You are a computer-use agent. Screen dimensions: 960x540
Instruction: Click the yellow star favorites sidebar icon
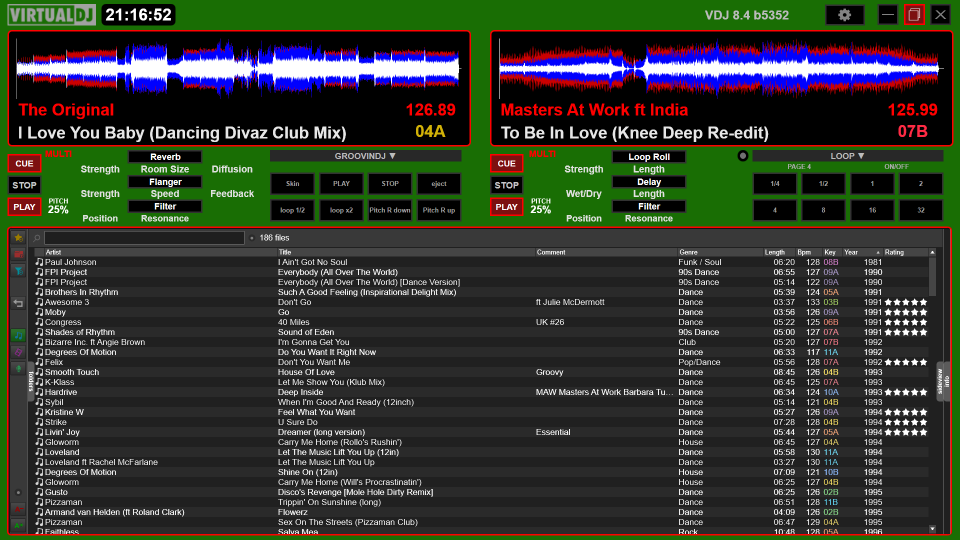[x=18, y=238]
